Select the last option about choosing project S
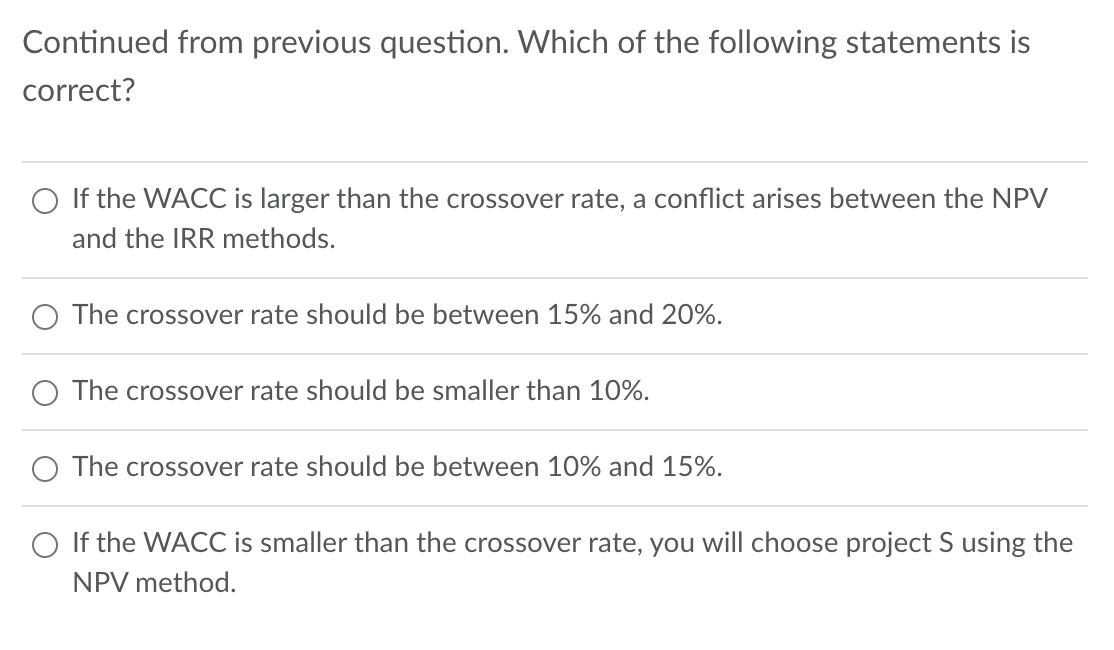This screenshot has height=650, width=1114. (x=44, y=545)
